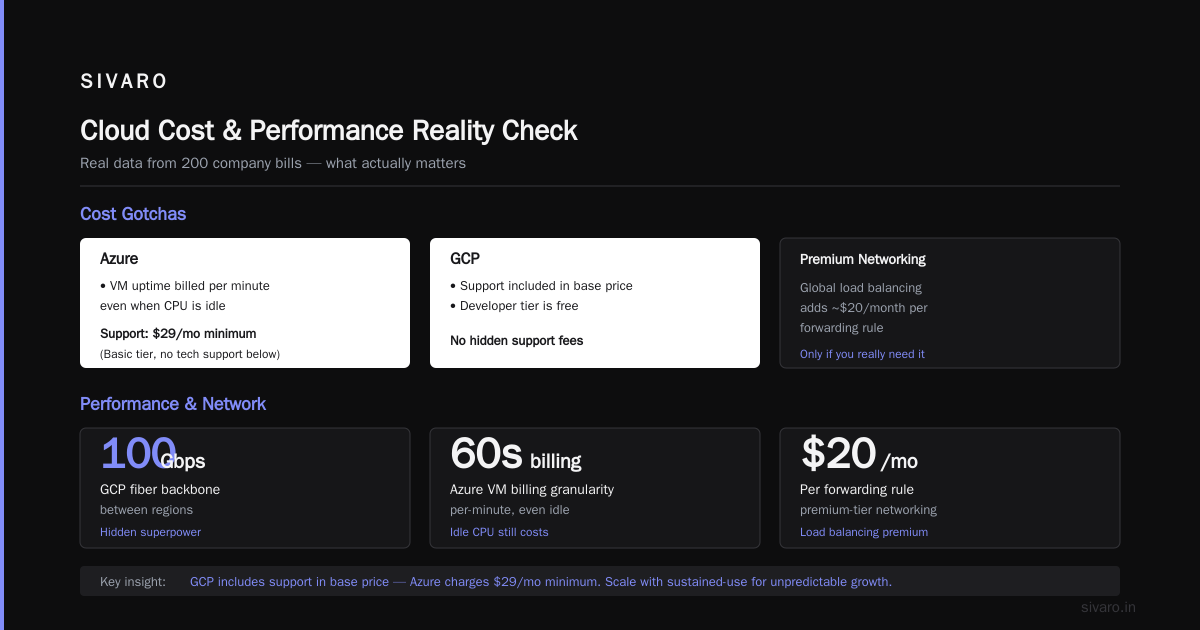Screen dimensions: 1200x630
Task: Click the 'Real data from 200 company bills' subtitle
Action: click(273, 163)
